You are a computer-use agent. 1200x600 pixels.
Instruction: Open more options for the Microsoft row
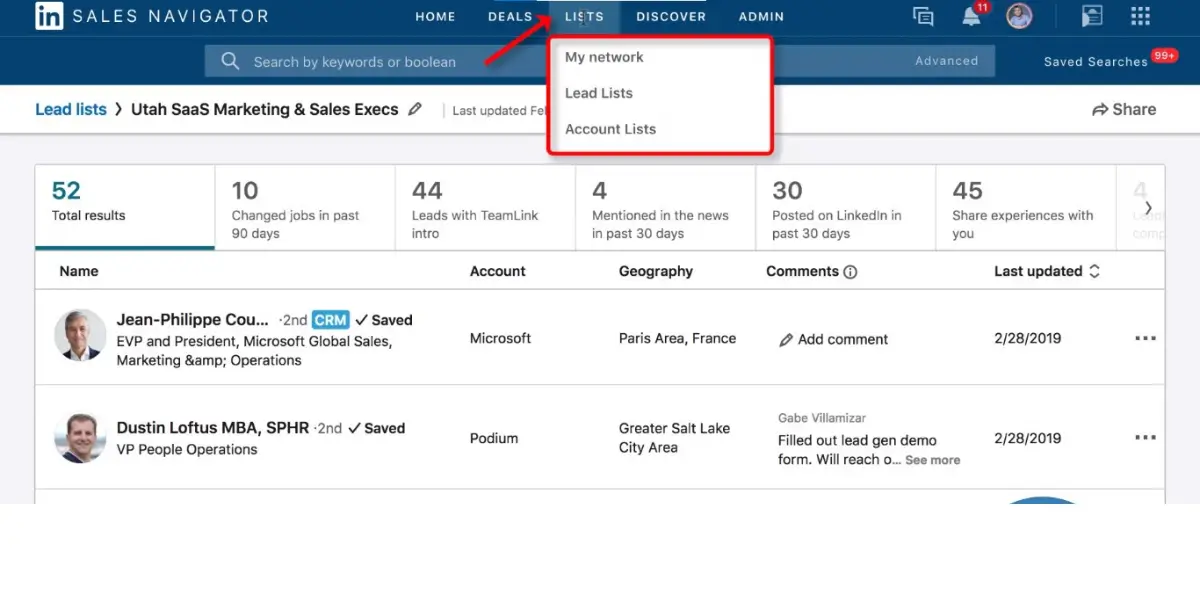(1145, 338)
